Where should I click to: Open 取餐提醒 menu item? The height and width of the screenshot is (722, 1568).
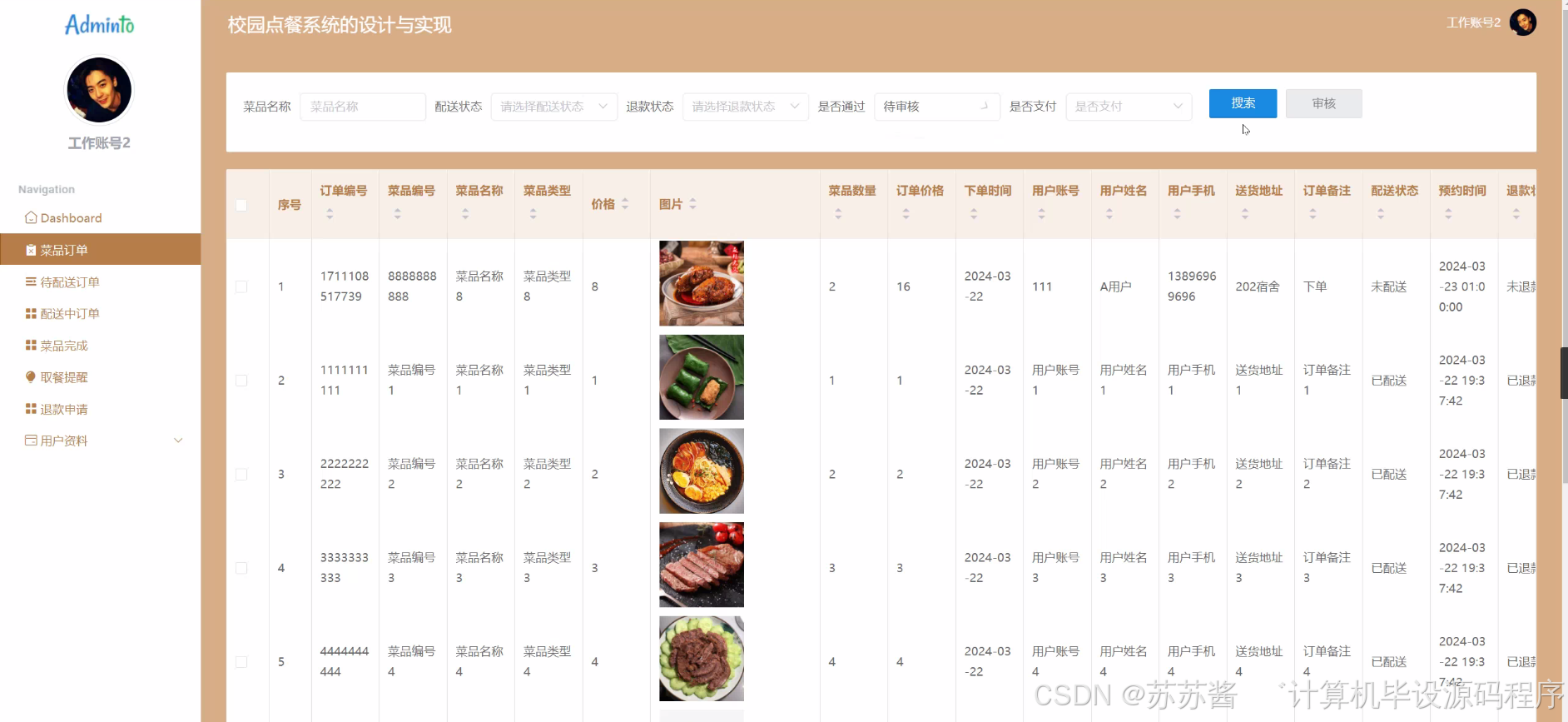pos(100,377)
